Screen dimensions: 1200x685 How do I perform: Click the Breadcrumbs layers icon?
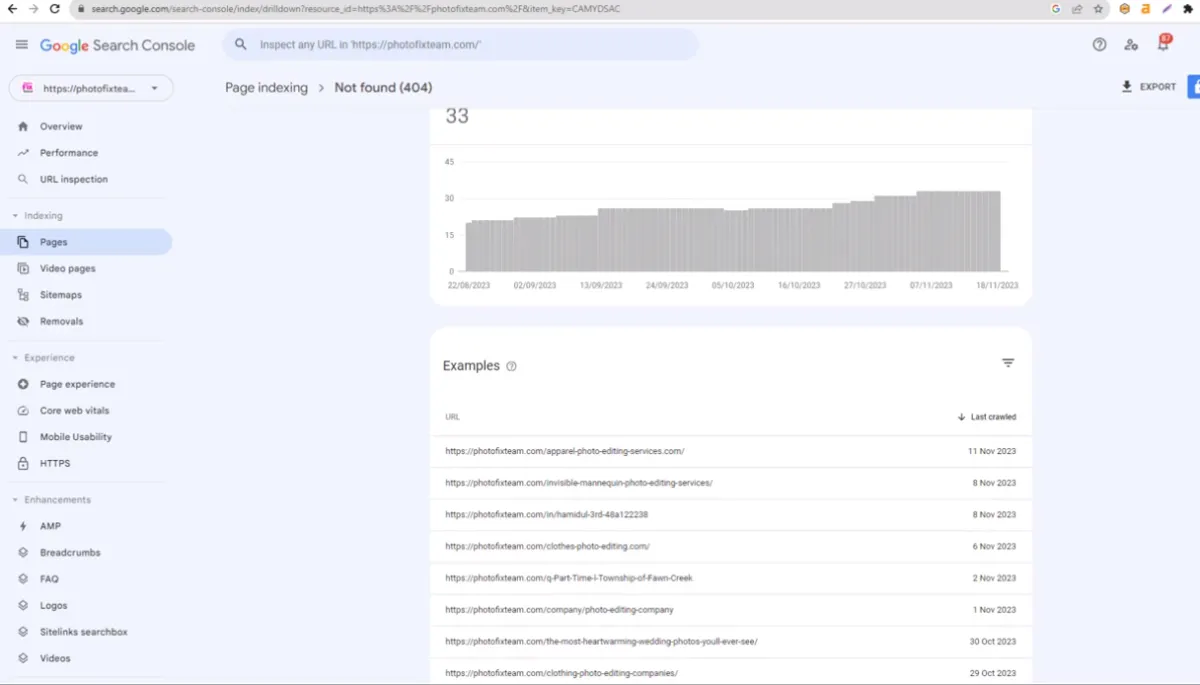[x=23, y=553]
